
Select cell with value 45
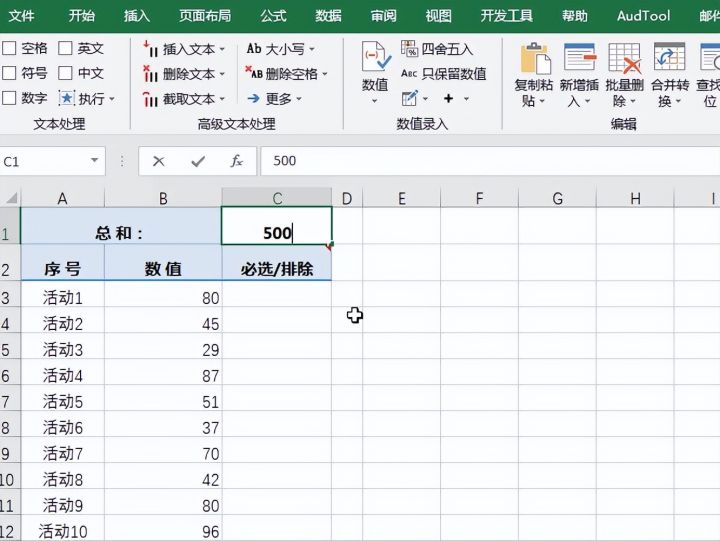(163, 320)
